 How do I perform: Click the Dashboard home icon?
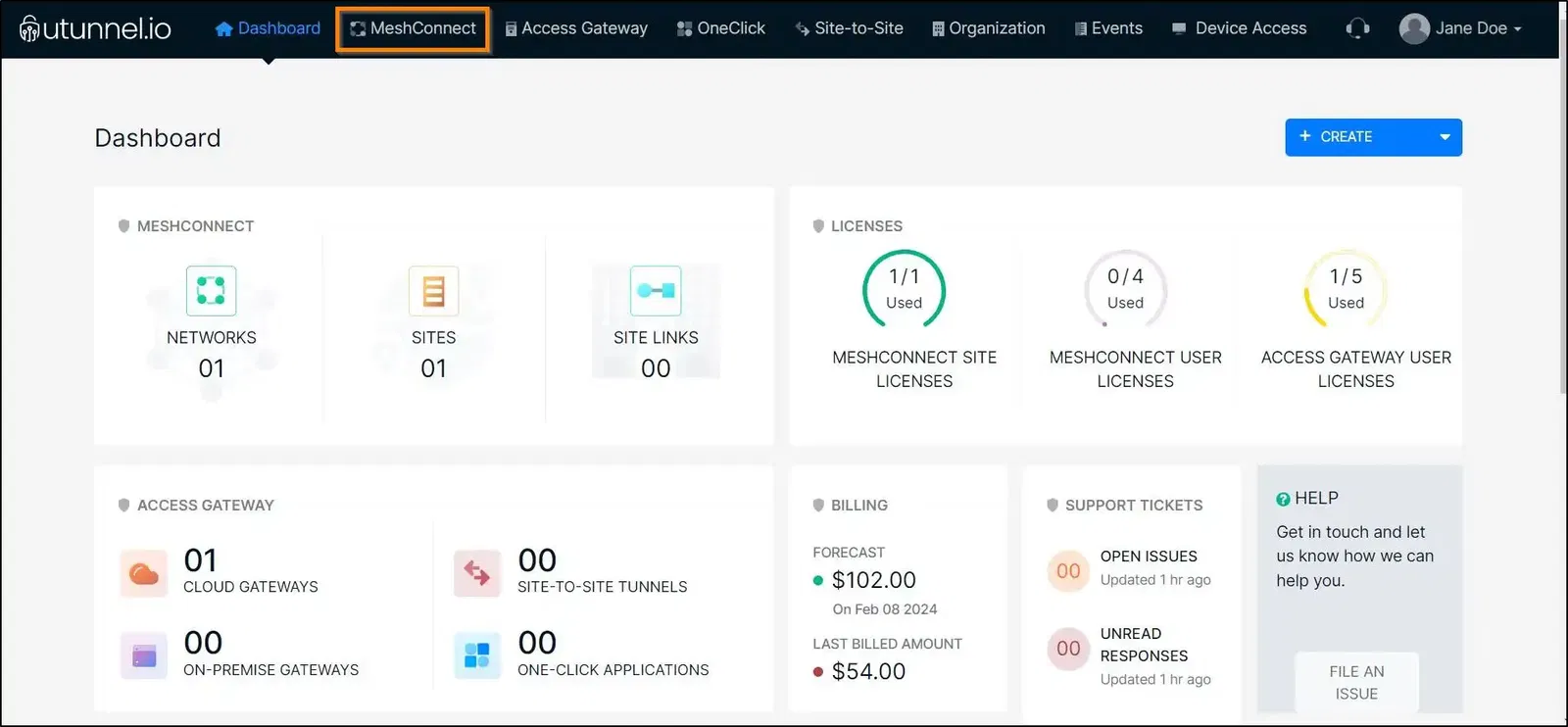pyautogui.click(x=223, y=28)
